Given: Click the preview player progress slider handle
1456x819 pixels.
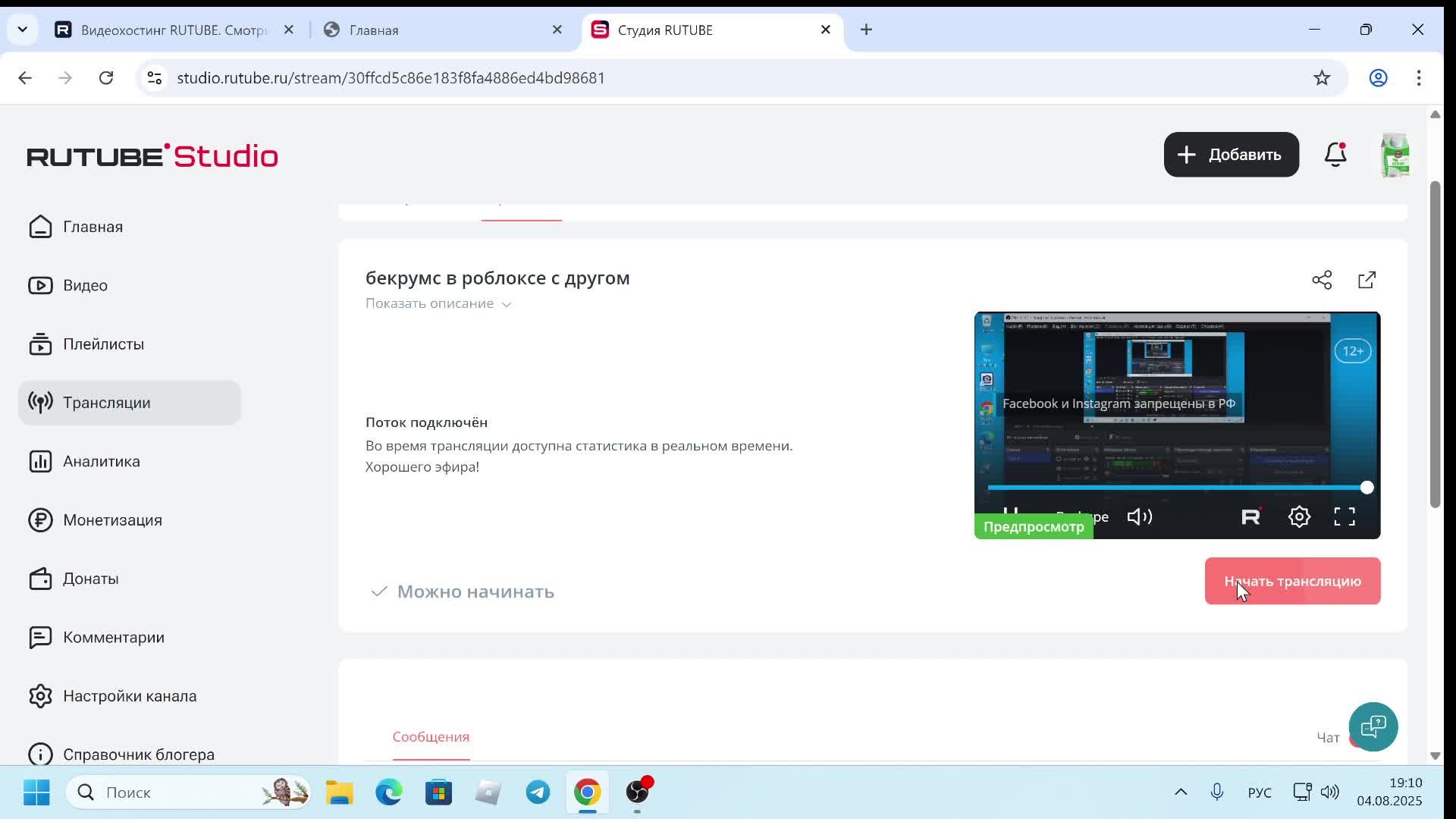Looking at the screenshot, I should pyautogui.click(x=1367, y=488).
